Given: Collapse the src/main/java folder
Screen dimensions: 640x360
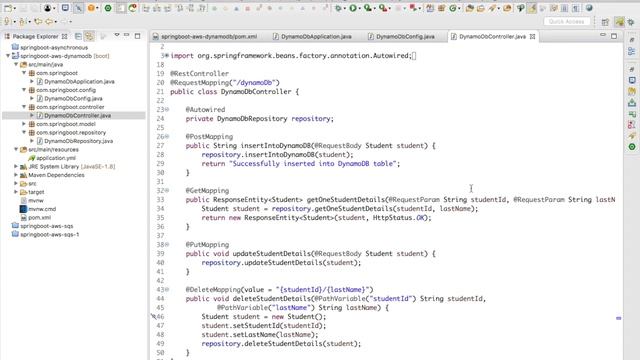Looking at the screenshot, I should tap(16, 64).
